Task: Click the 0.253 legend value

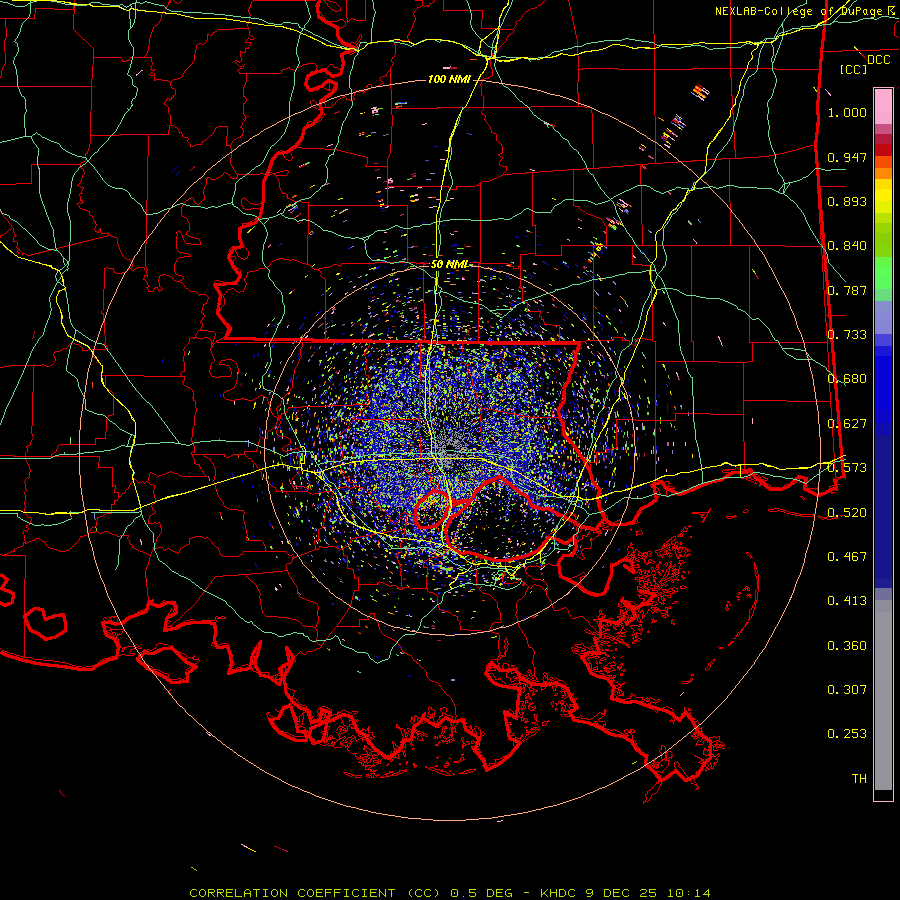Action: [x=847, y=734]
